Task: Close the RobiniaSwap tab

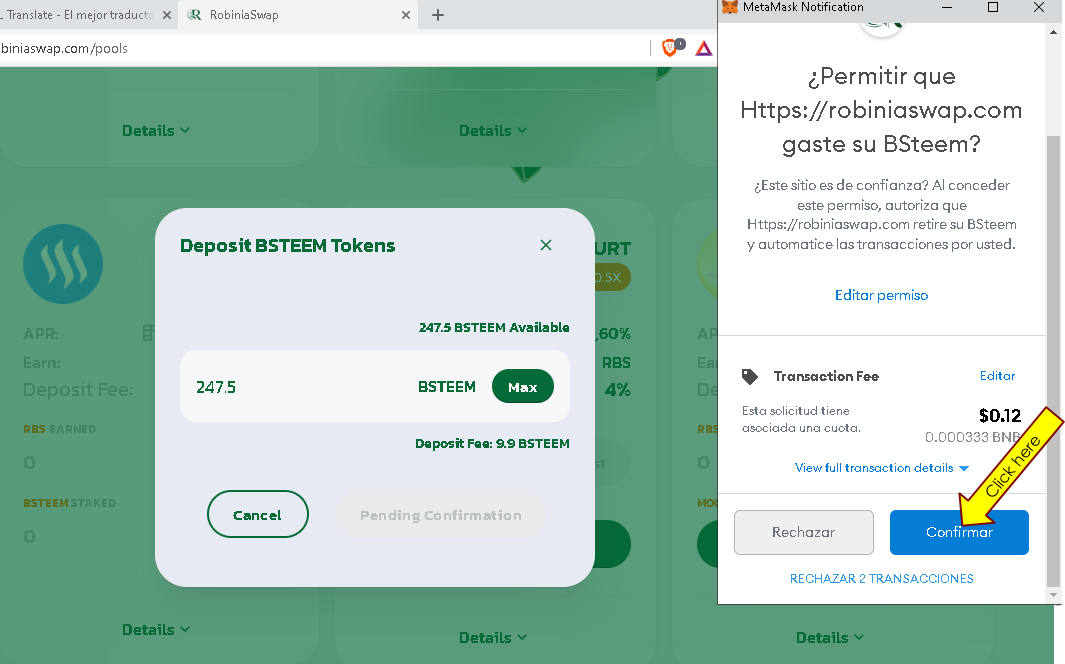Action: (x=405, y=15)
